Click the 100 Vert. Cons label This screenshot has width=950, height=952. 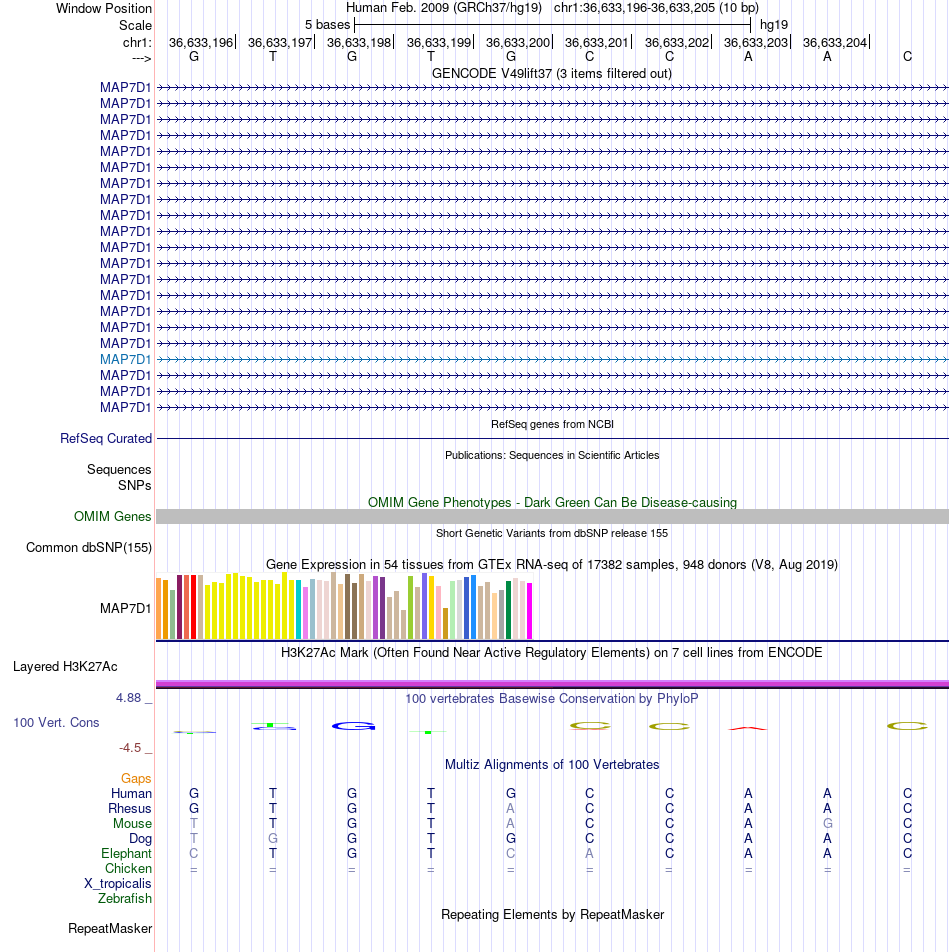(56, 722)
